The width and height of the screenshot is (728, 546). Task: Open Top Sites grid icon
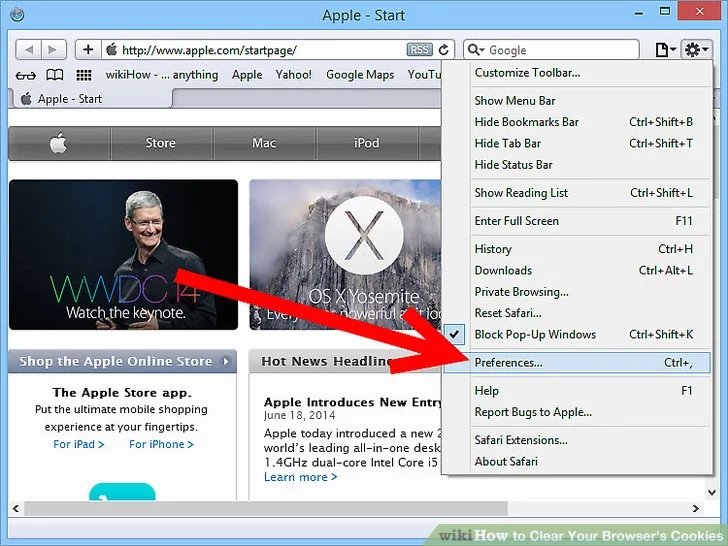pos(84,75)
